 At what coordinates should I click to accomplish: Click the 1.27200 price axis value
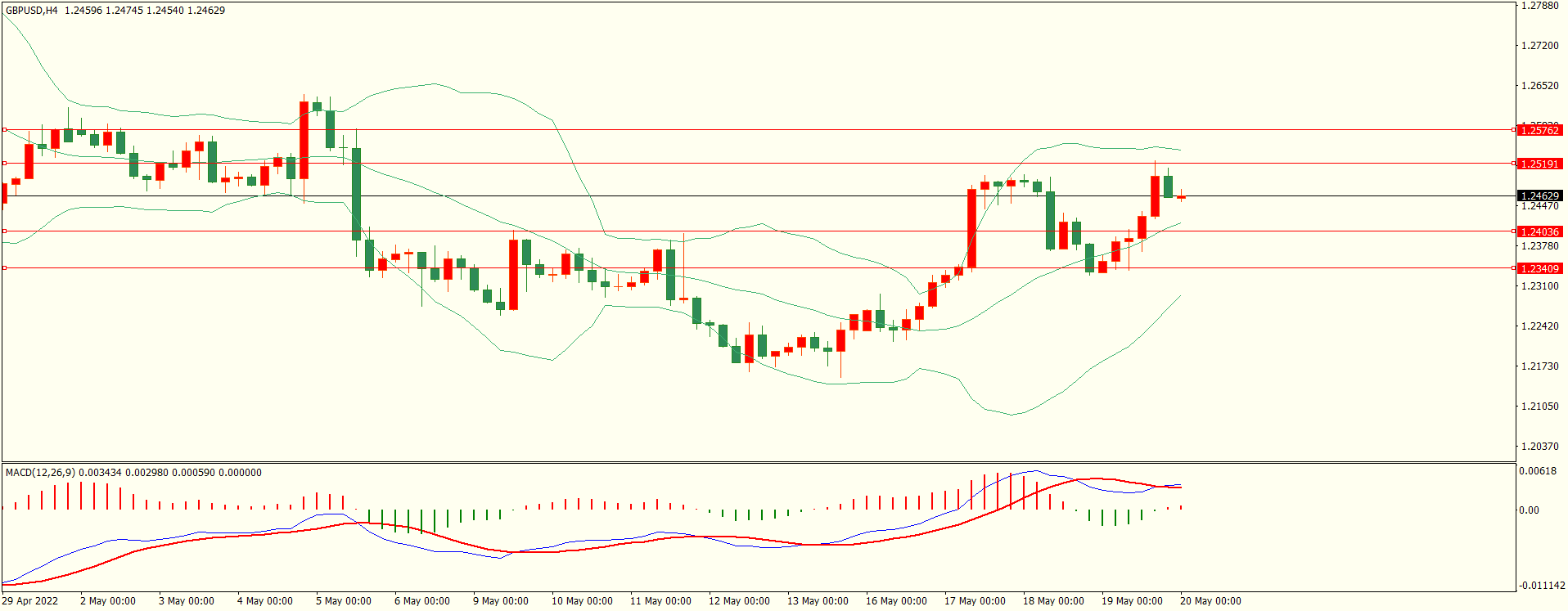coord(1539,46)
